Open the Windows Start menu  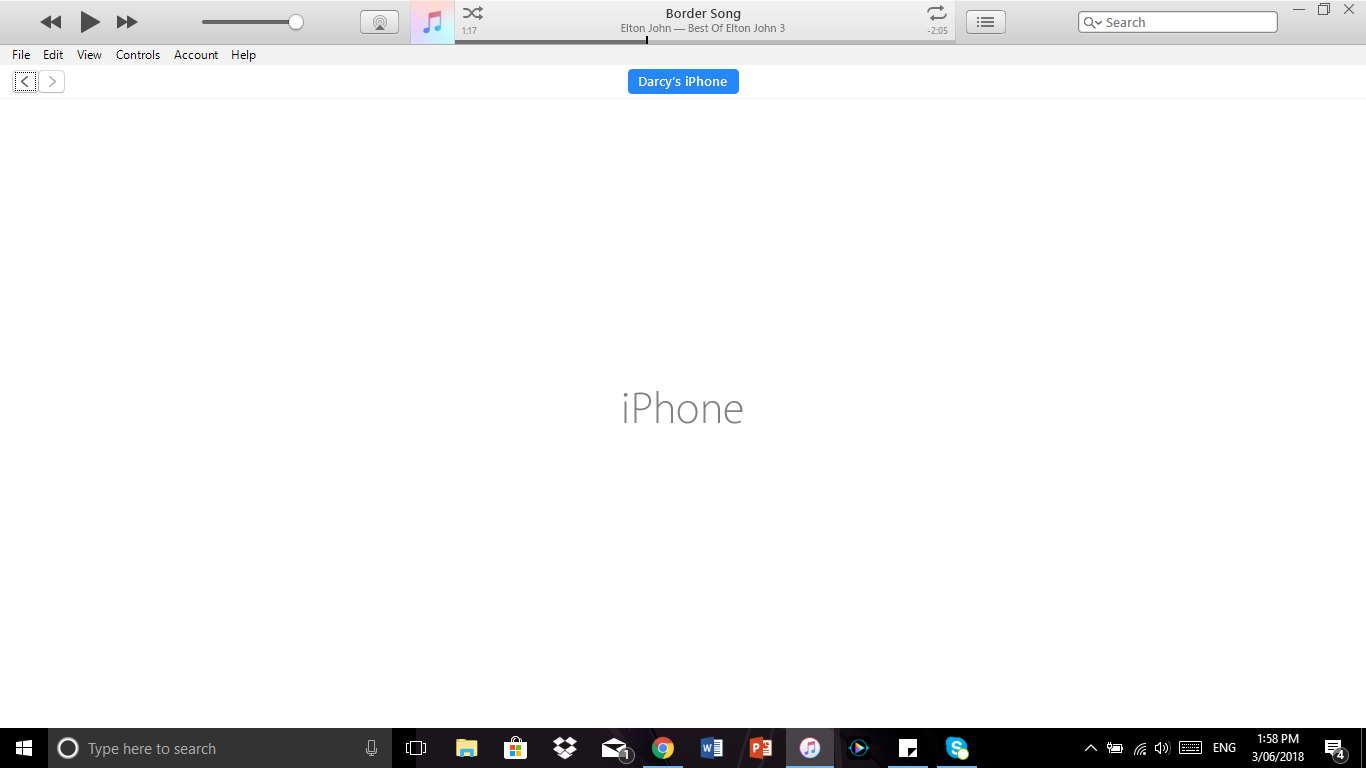click(x=24, y=748)
